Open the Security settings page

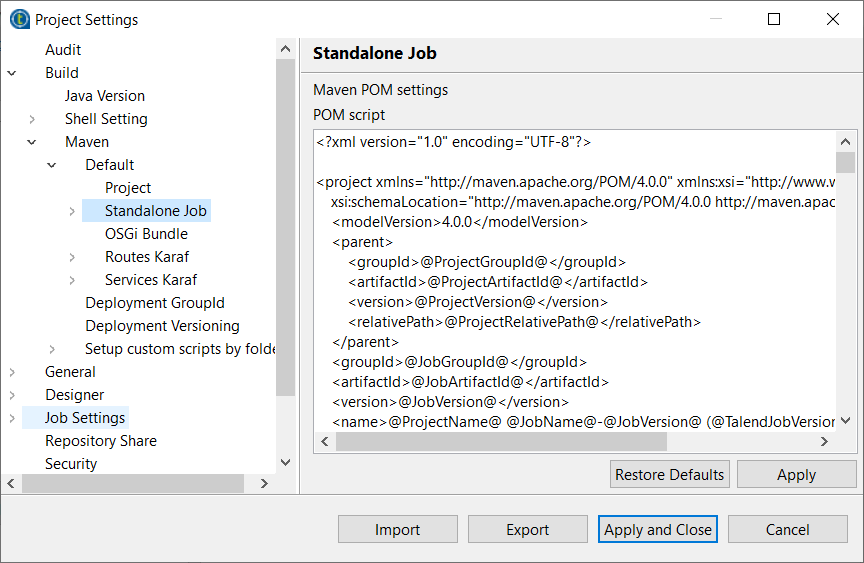click(71, 464)
